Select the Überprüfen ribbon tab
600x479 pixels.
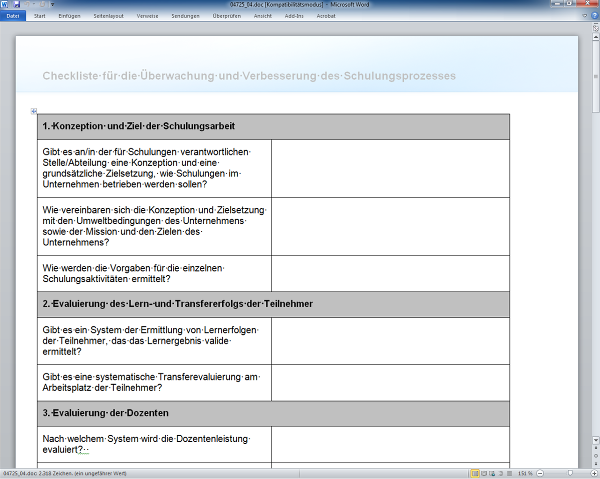pos(227,17)
